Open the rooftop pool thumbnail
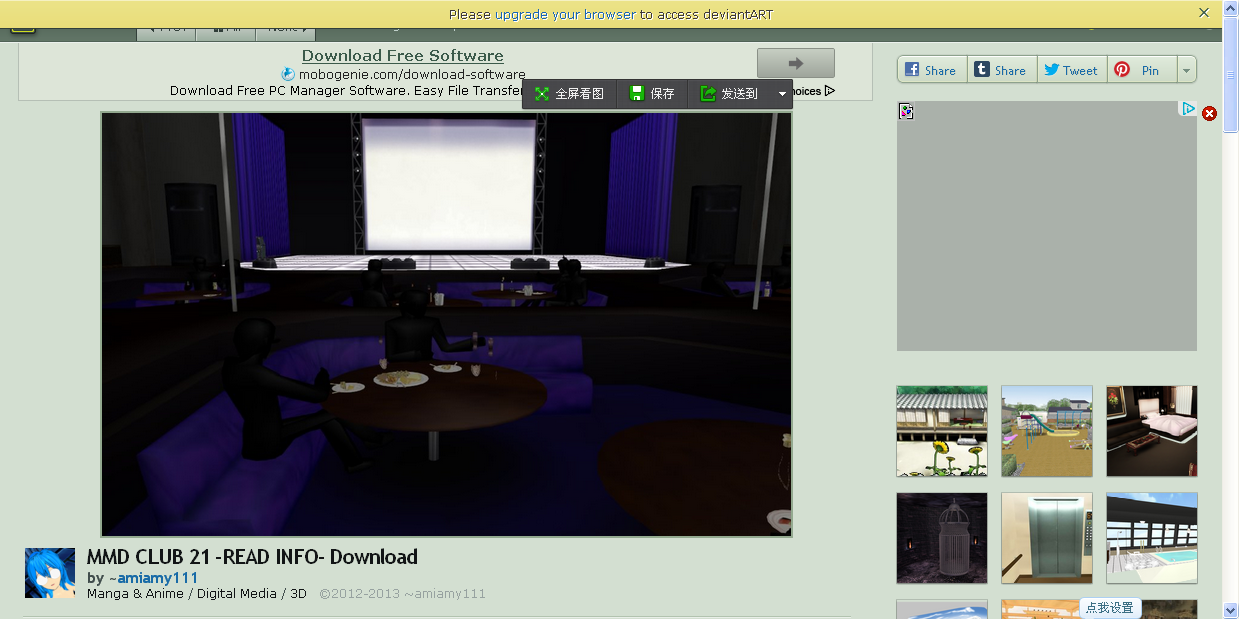1239x619 pixels. point(1152,538)
